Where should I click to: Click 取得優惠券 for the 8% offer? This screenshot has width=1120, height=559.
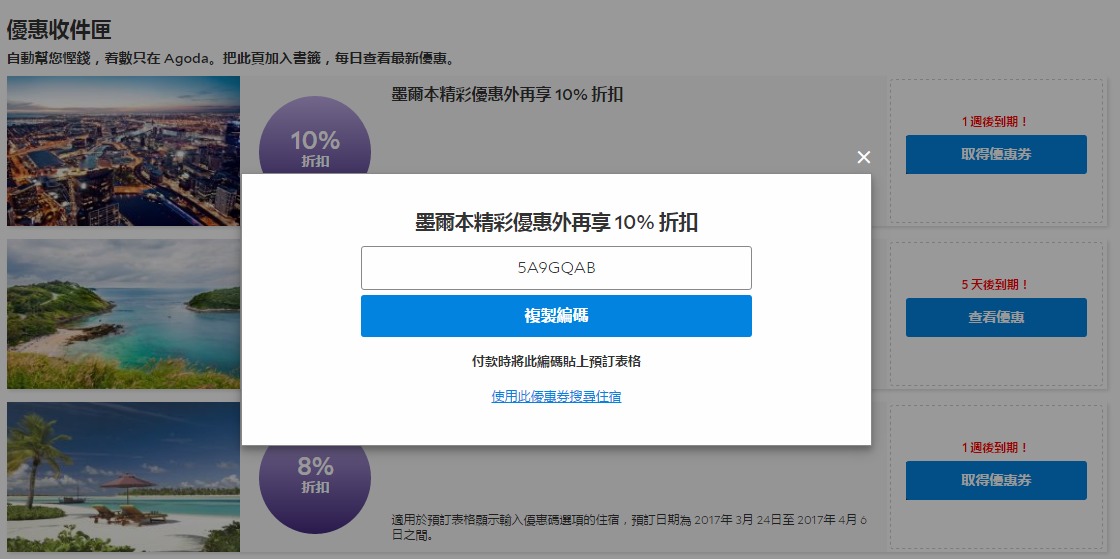pyautogui.click(x=995, y=480)
